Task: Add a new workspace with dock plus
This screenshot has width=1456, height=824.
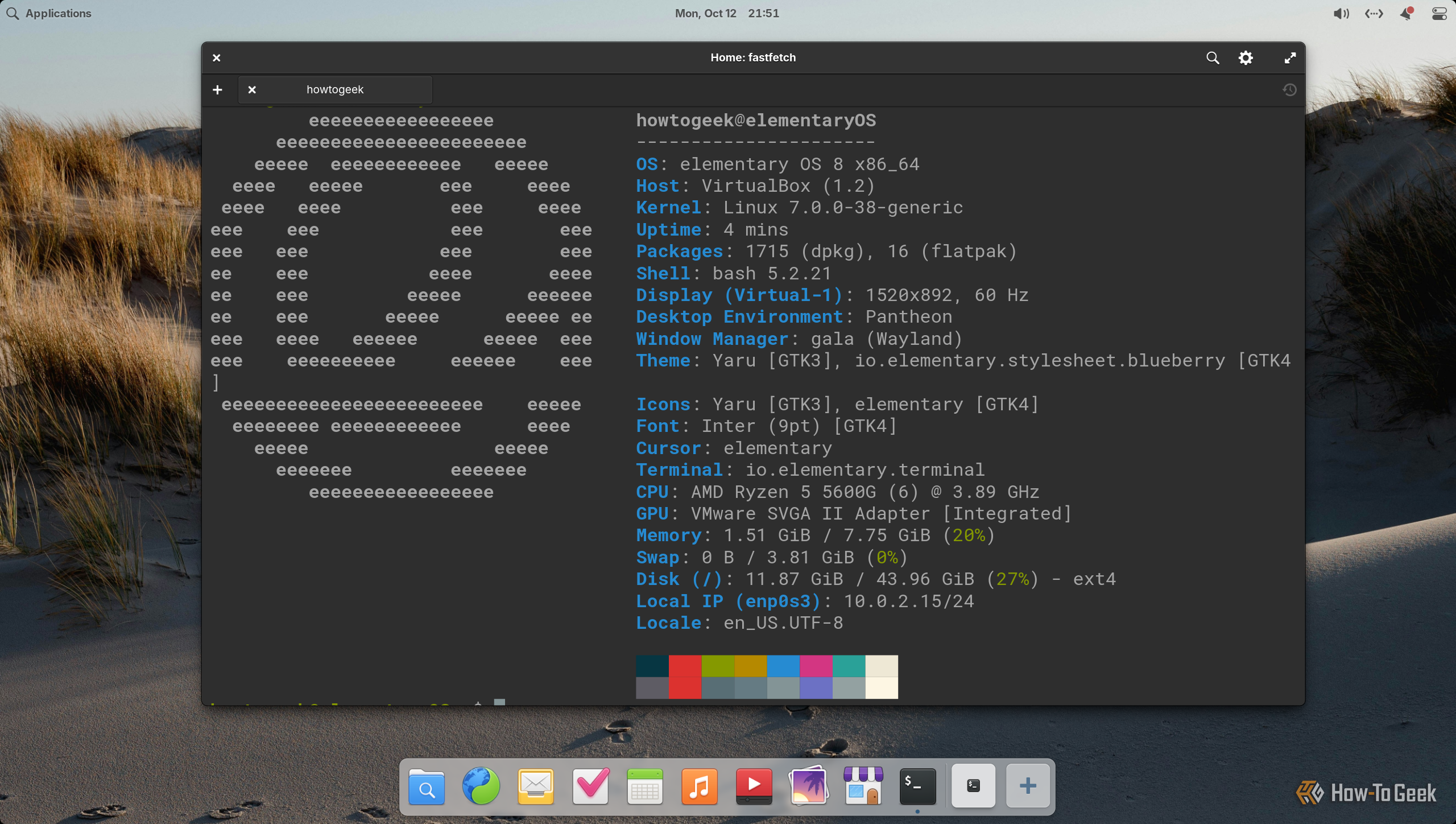Action: pos(1028,786)
